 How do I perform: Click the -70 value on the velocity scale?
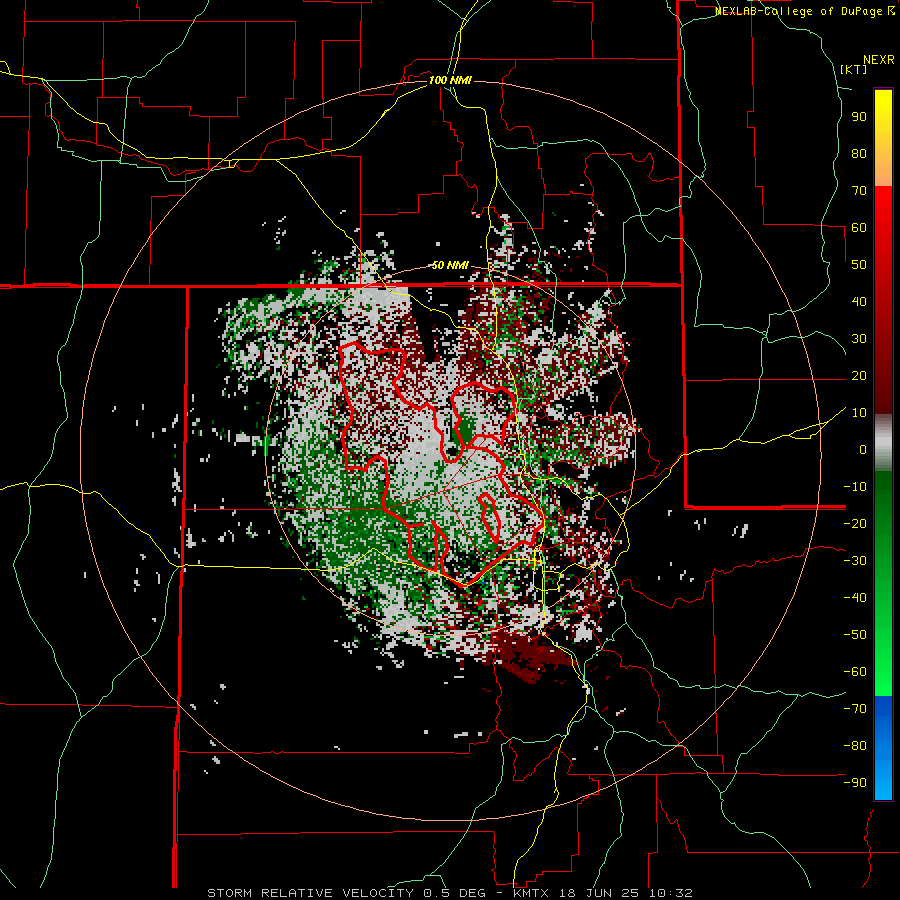pyautogui.click(x=855, y=709)
